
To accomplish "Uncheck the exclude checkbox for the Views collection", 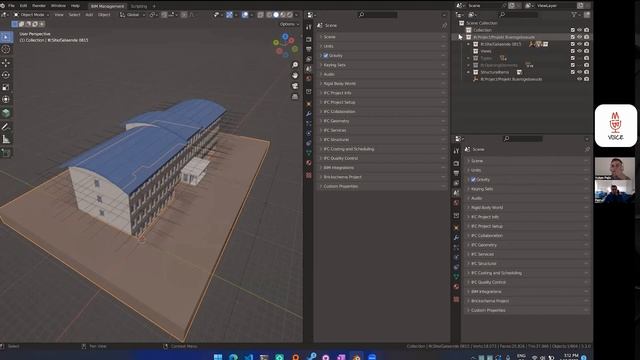I will click(x=573, y=51).
